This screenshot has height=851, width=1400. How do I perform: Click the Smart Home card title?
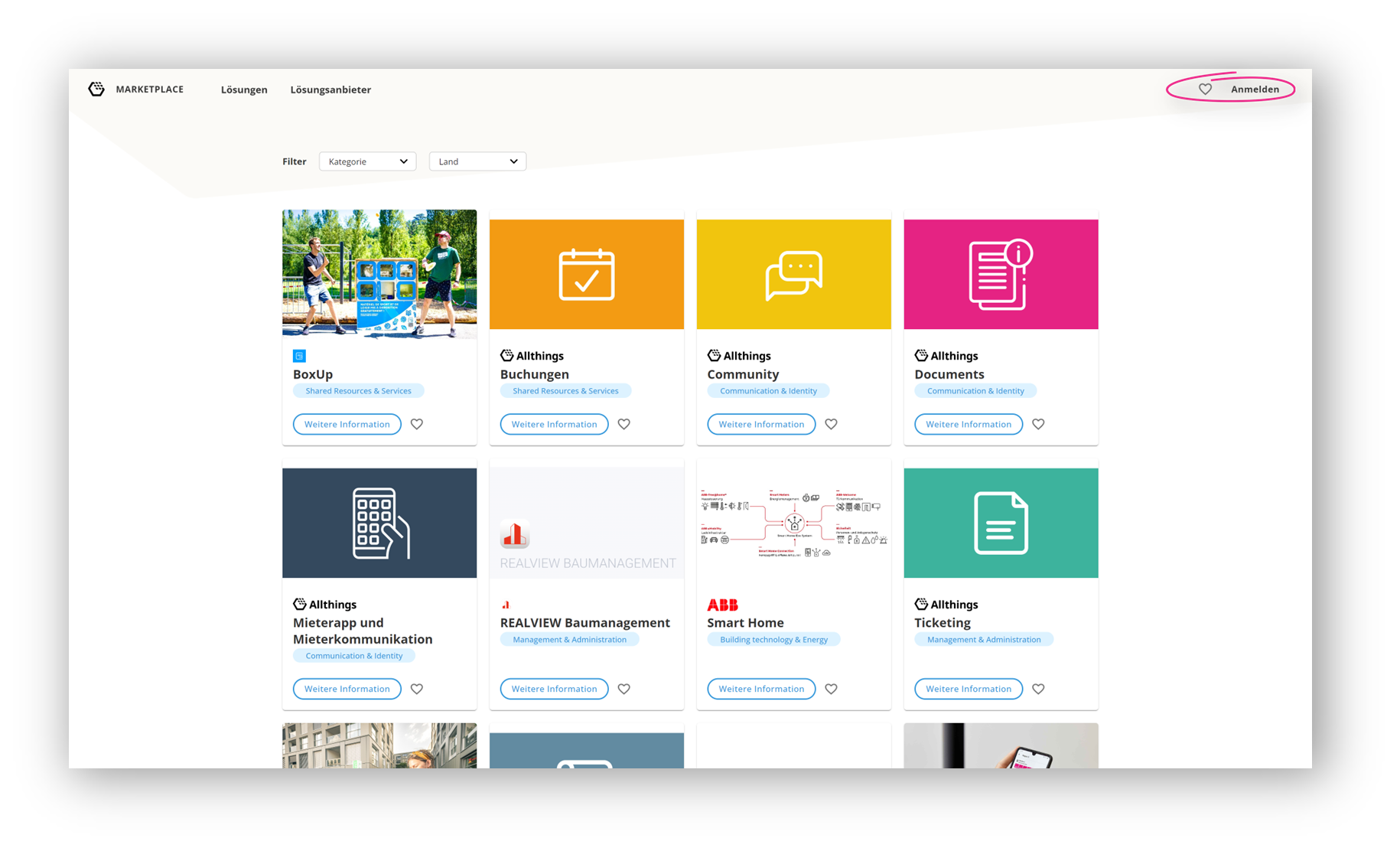(746, 623)
